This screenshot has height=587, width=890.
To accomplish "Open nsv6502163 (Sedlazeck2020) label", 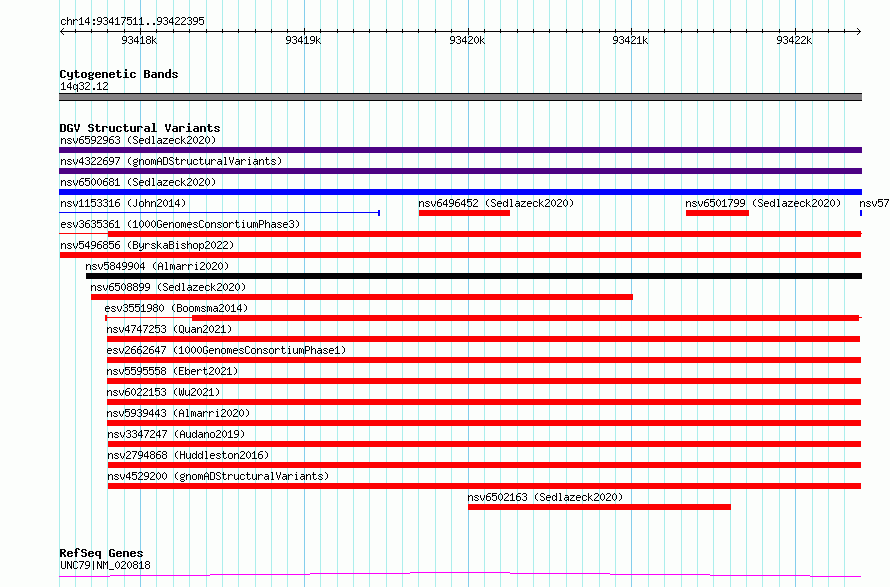I will coord(545,497).
